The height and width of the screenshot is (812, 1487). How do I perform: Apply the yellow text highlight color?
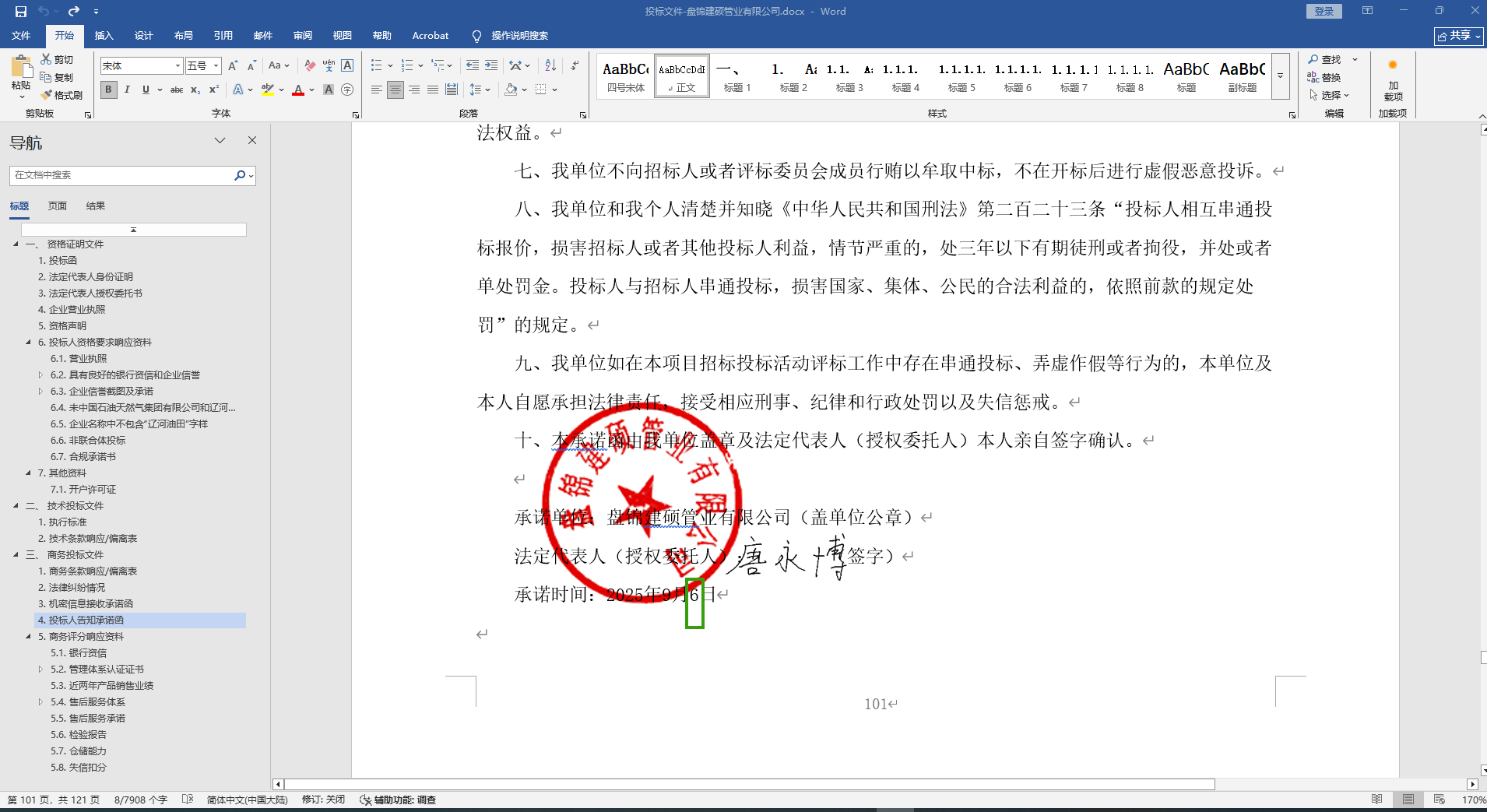point(268,90)
